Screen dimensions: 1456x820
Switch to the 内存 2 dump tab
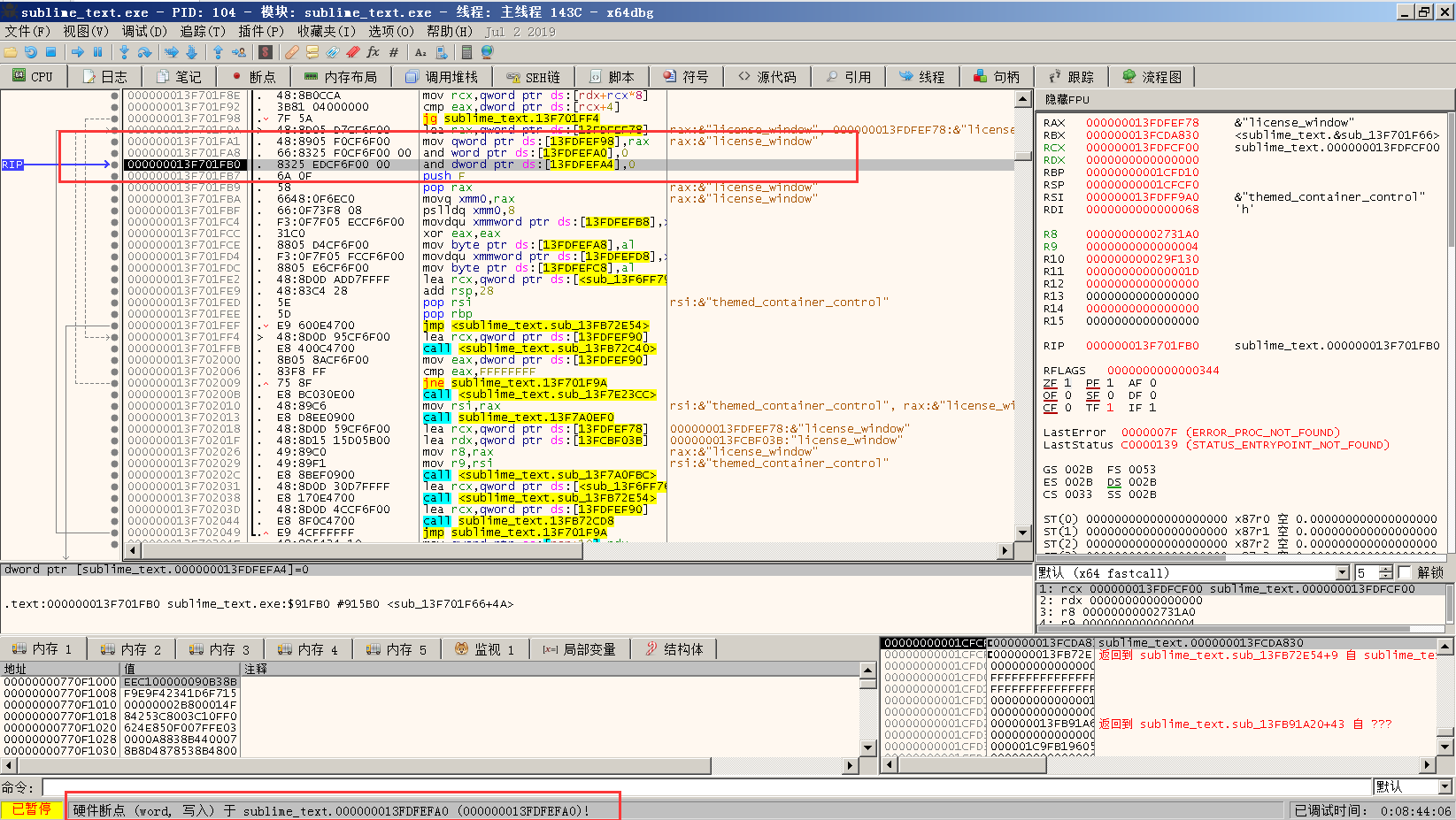click(x=130, y=649)
